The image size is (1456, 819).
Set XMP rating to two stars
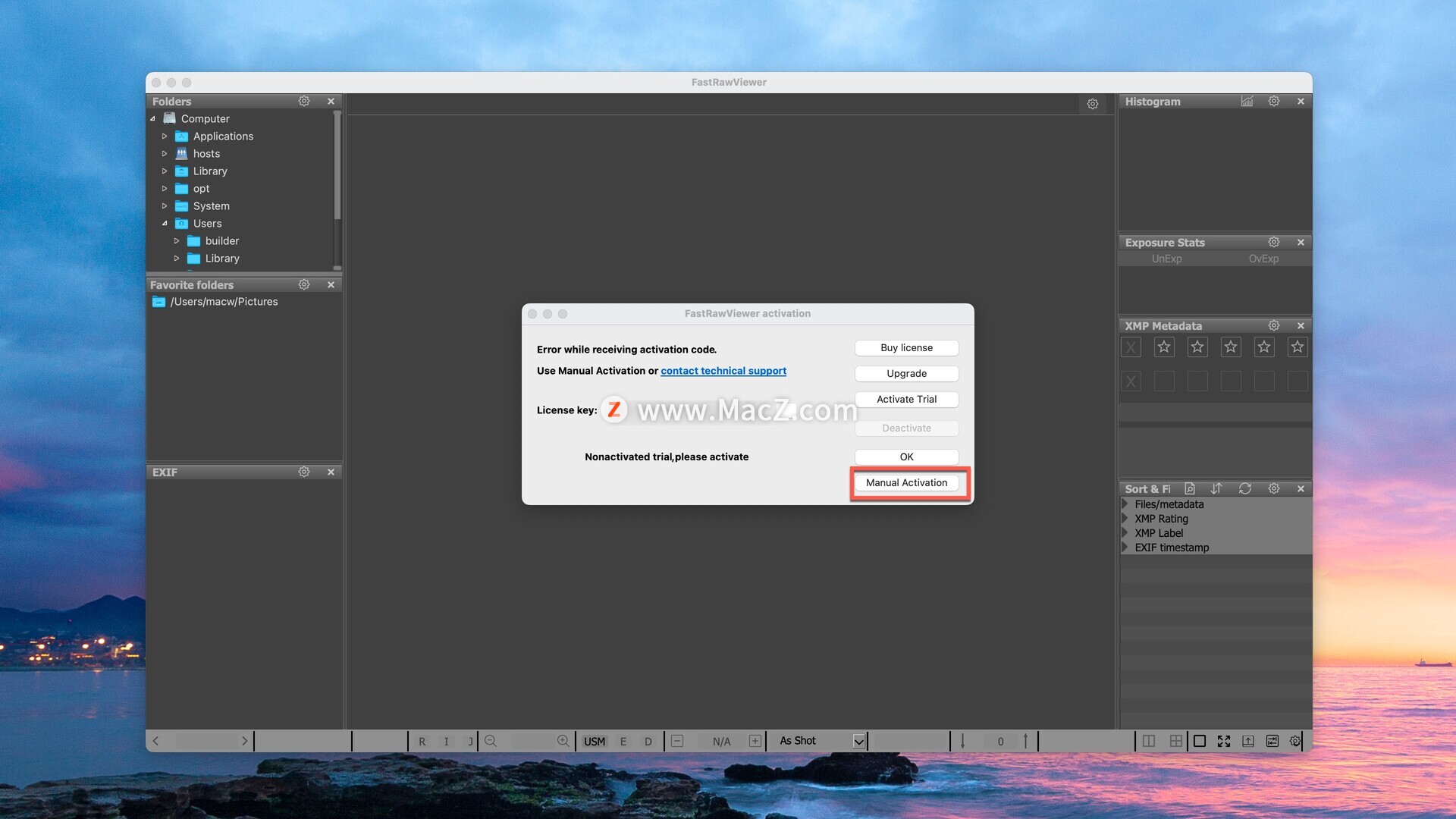(1197, 347)
